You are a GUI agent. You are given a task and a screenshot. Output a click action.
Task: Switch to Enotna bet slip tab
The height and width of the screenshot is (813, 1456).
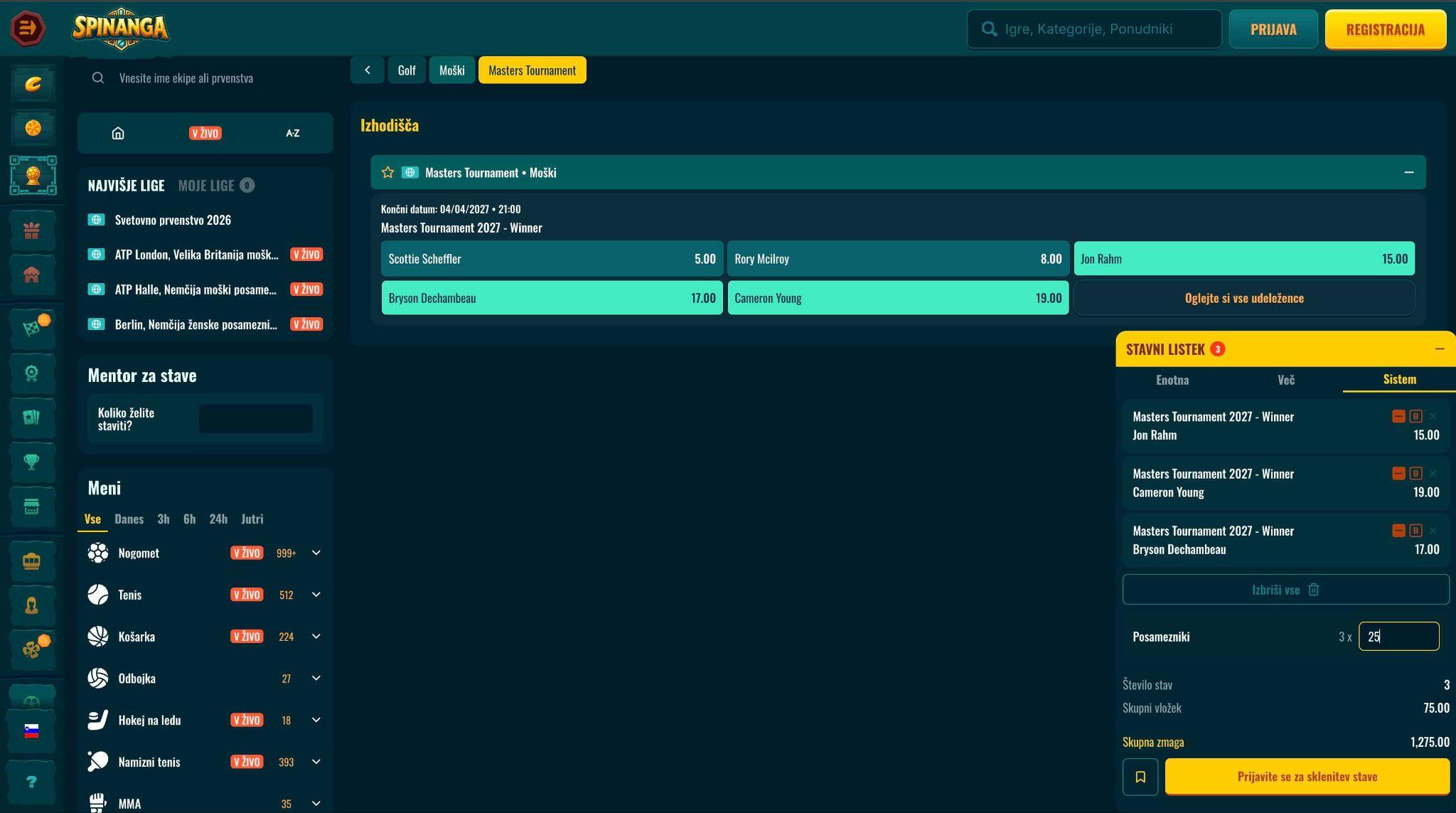pyautogui.click(x=1172, y=380)
